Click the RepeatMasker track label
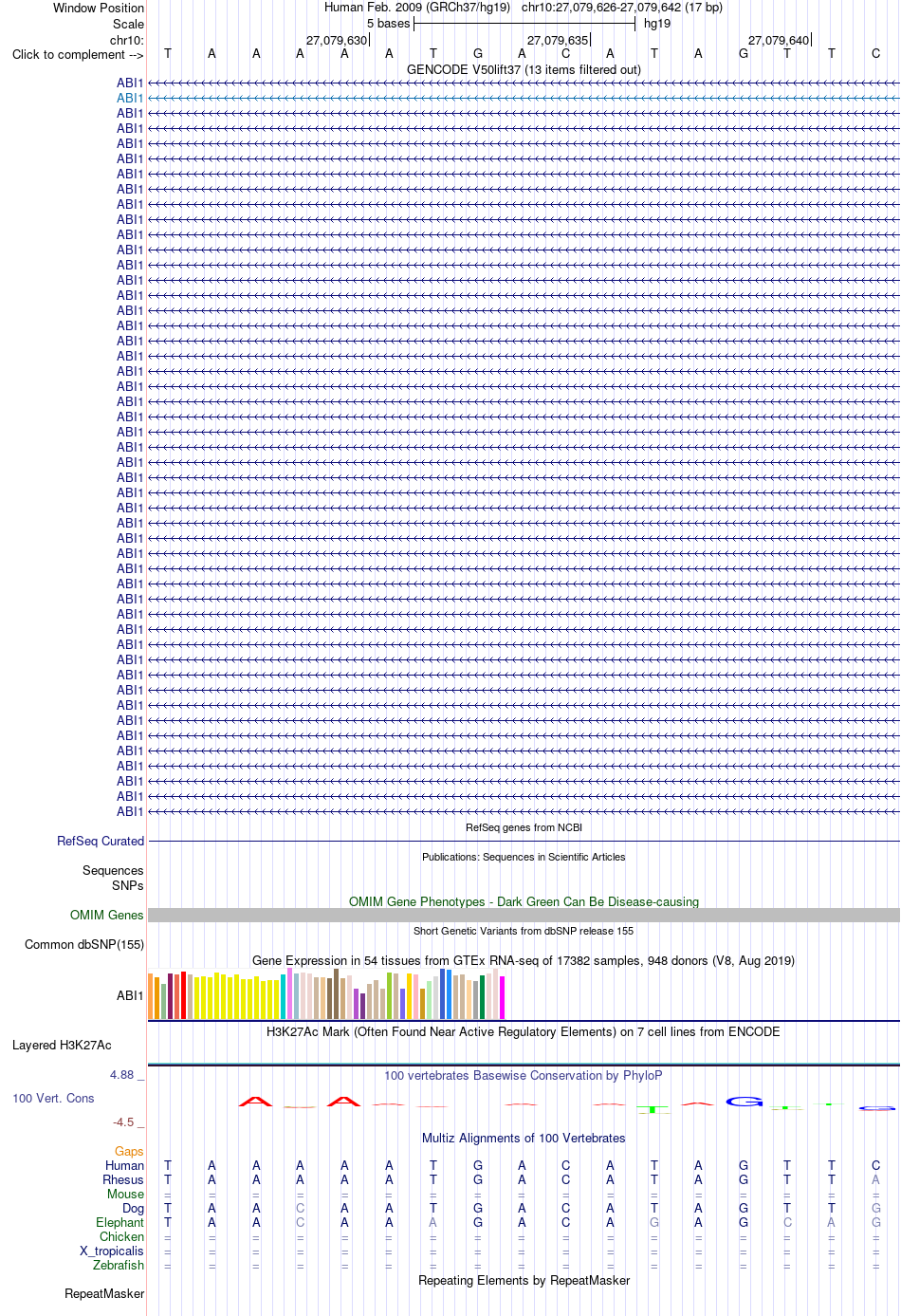Viewport: 901px width, 1316px height. click(104, 1293)
